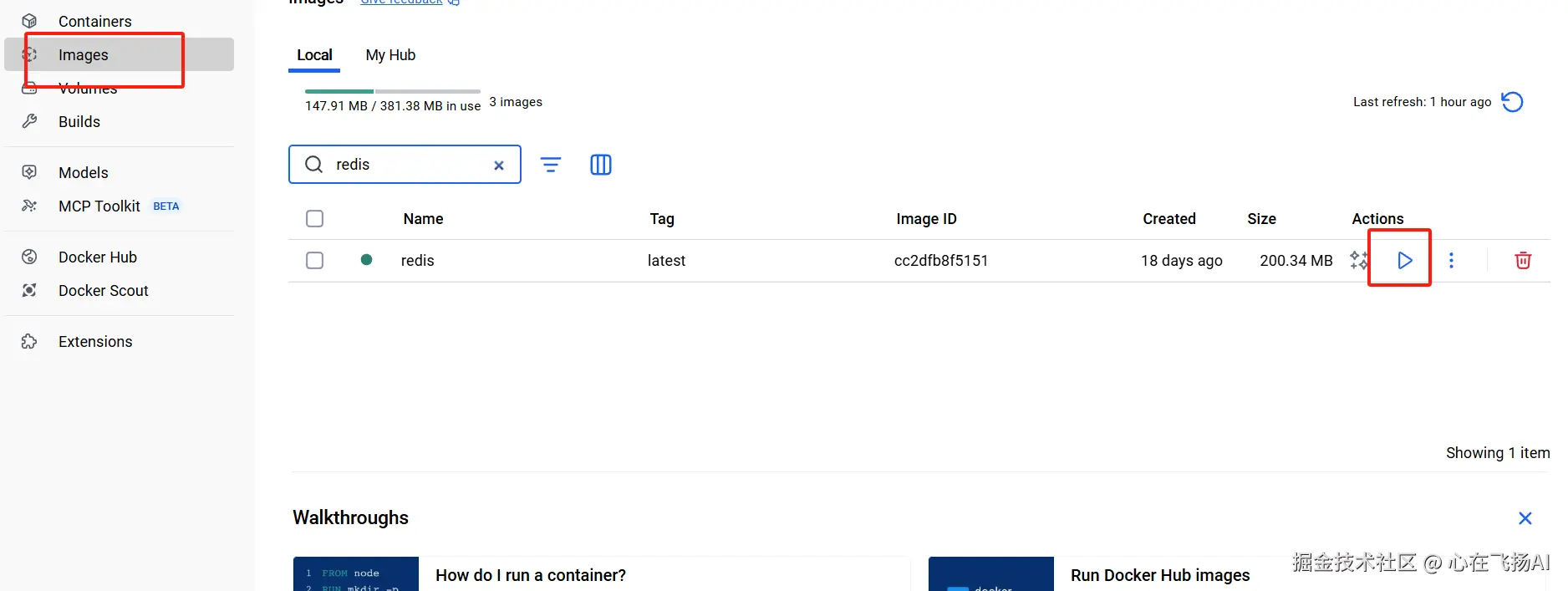
Task: Click the 'latest' tag cell
Action: tap(666, 261)
